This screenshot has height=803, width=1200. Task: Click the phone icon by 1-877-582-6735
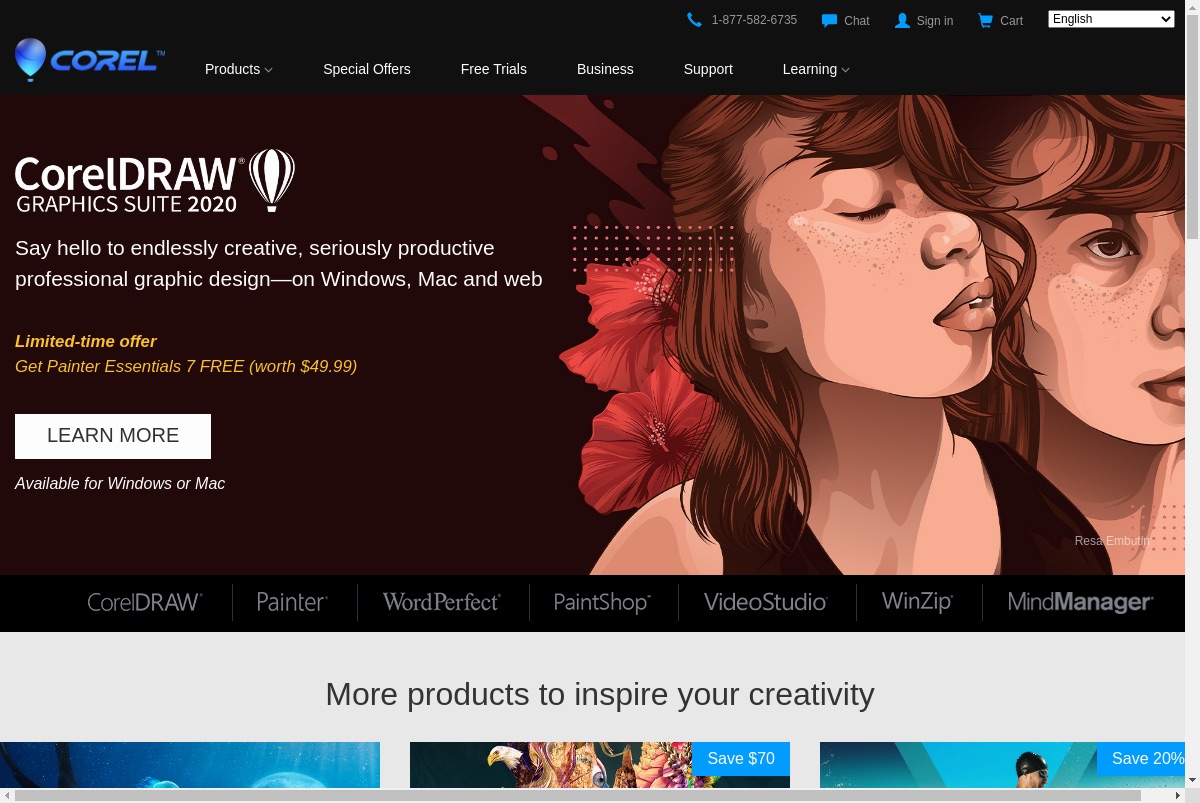click(695, 20)
